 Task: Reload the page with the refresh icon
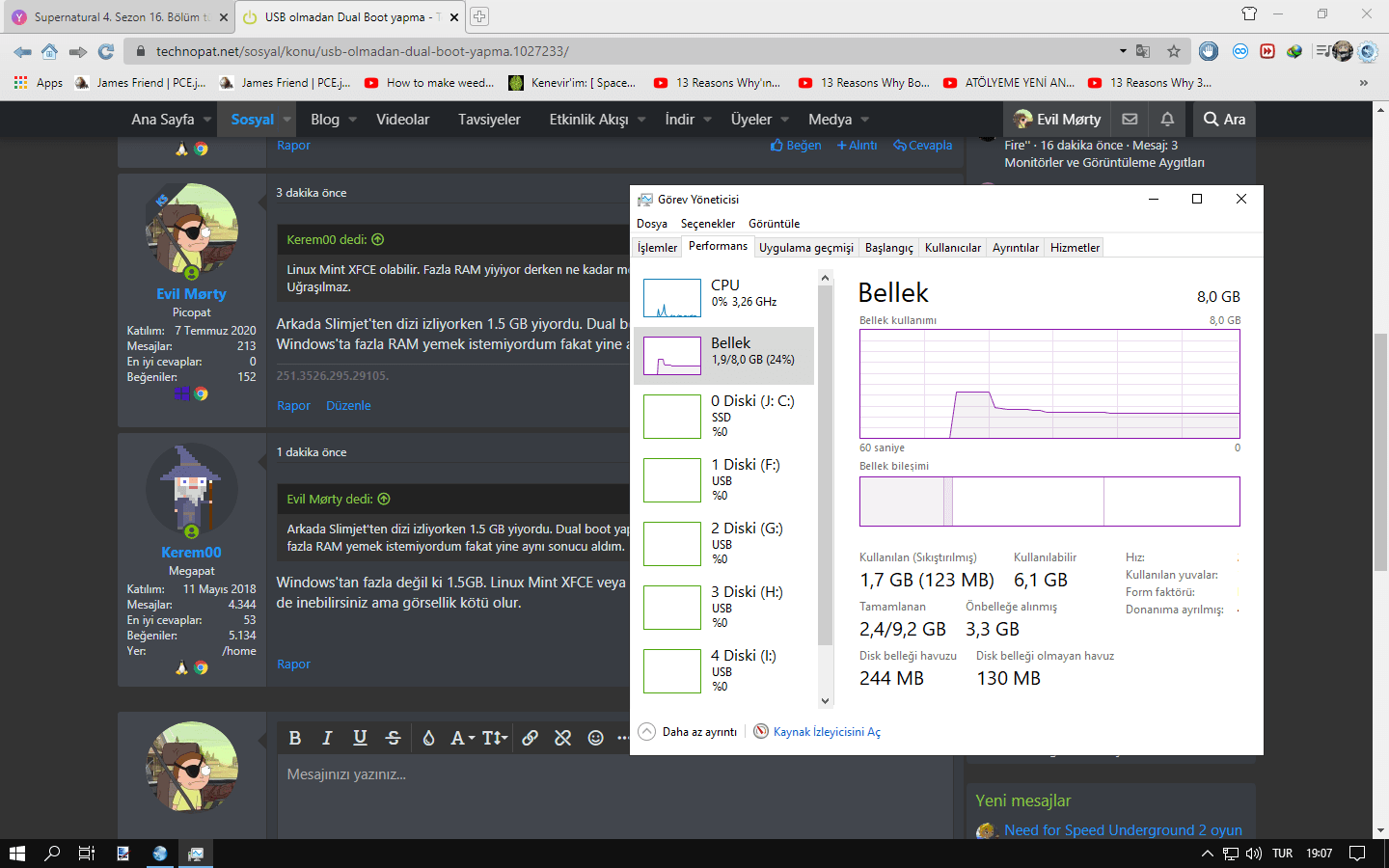coord(106,51)
